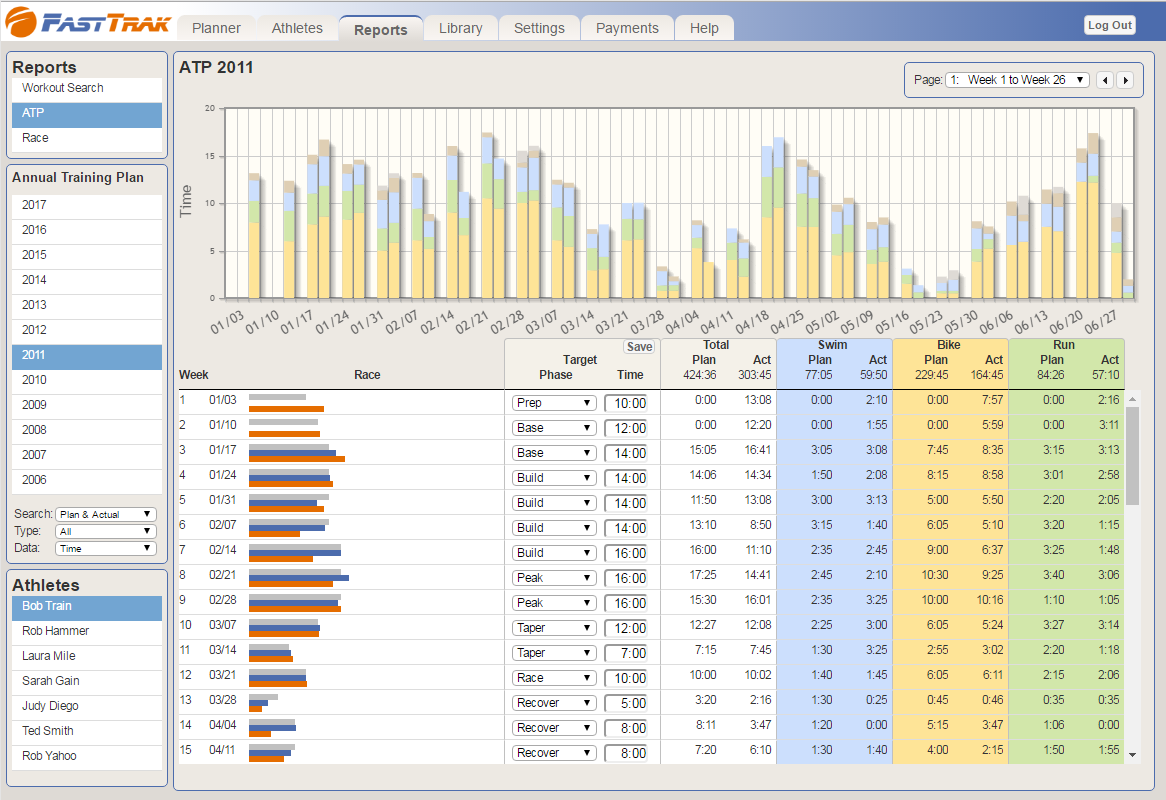Click the Save button above Target Time
Image resolution: width=1166 pixels, height=800 pixels.
(x=638, y=347)
